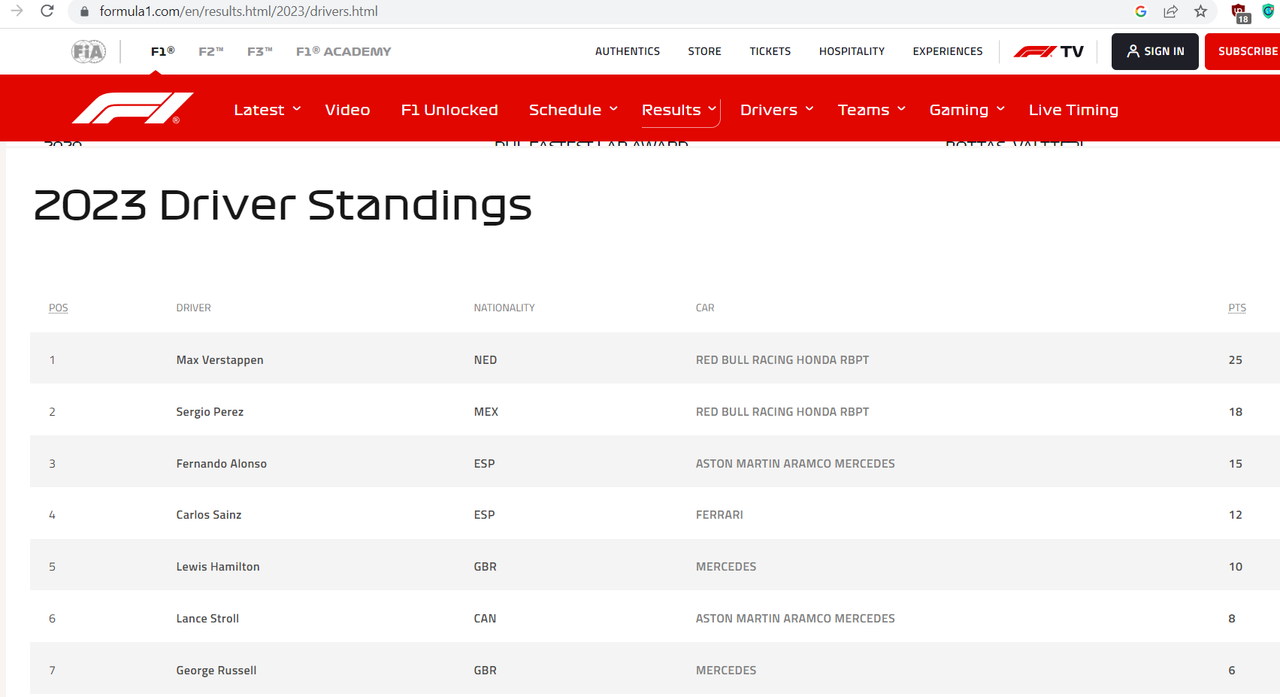Go to the Tickets link

pyautogui.click(x=770, y=51)
